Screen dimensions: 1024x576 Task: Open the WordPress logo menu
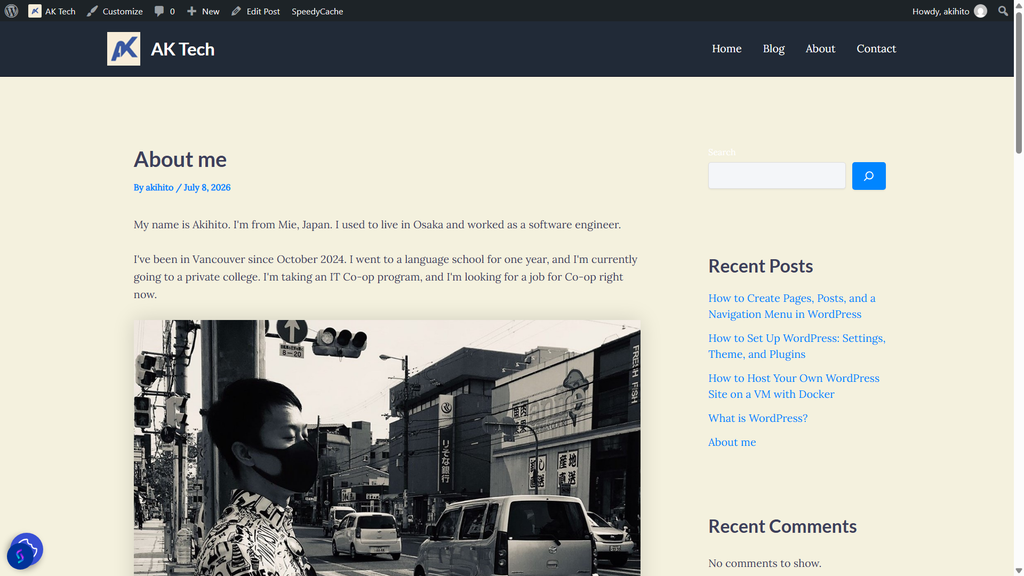point(11,11)
